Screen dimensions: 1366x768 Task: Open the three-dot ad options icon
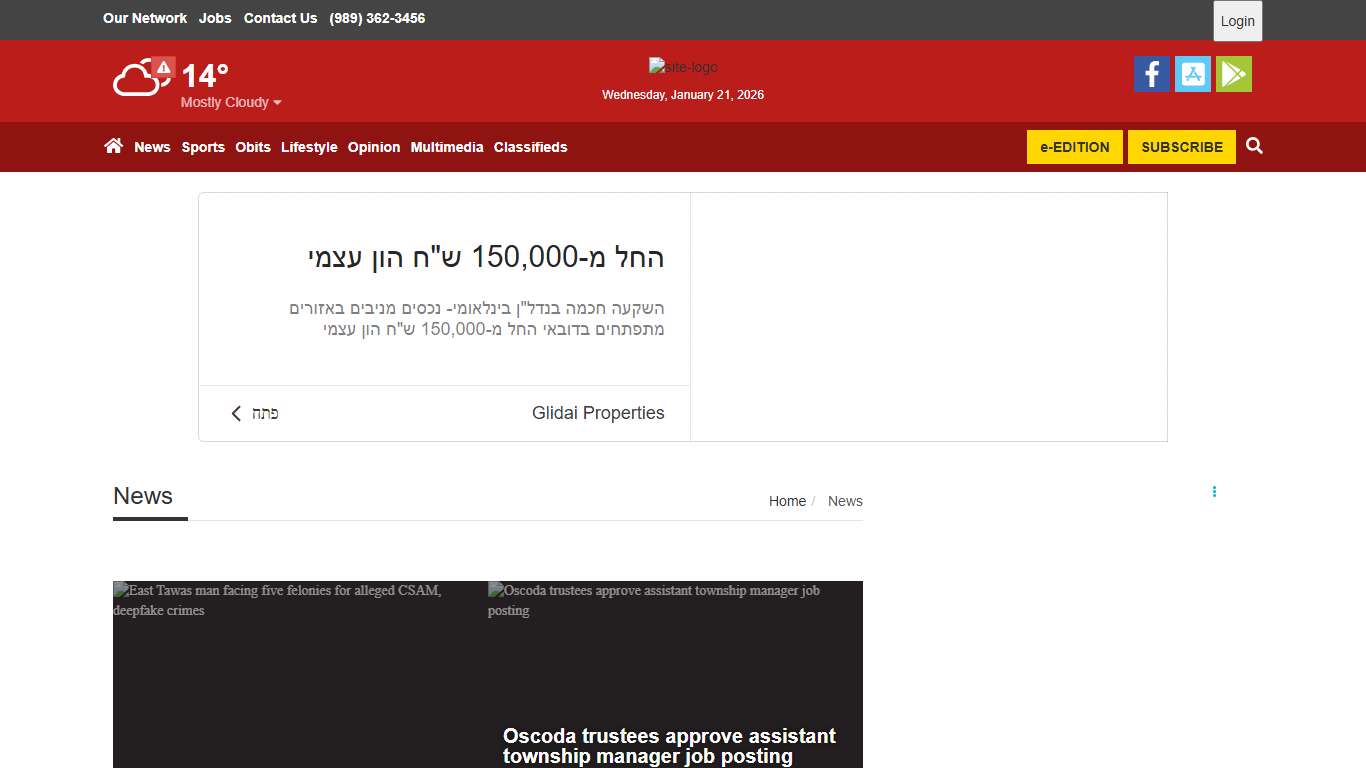click(x=1214, y=492)
